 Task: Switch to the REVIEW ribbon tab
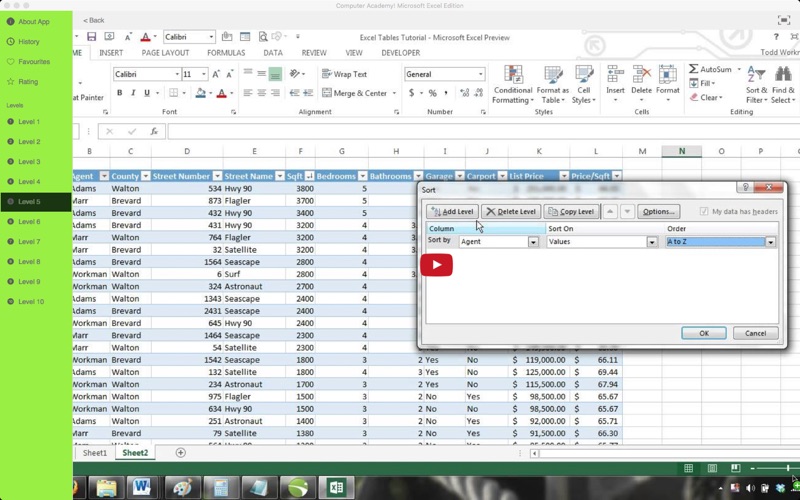[314, 53]
